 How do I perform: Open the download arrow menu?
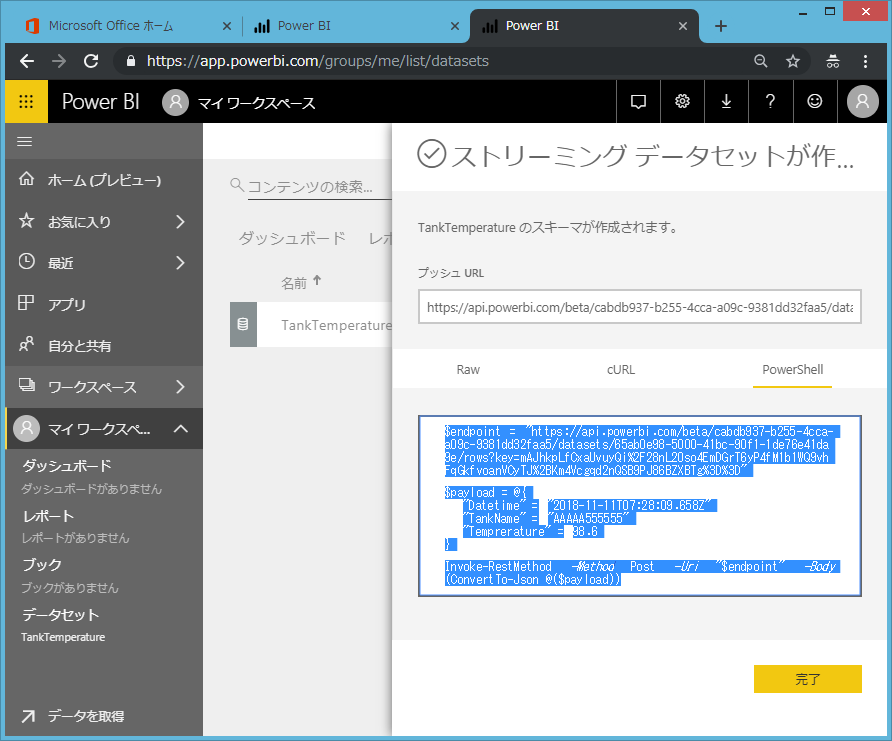pyautogui.click(x=726, y=101)
